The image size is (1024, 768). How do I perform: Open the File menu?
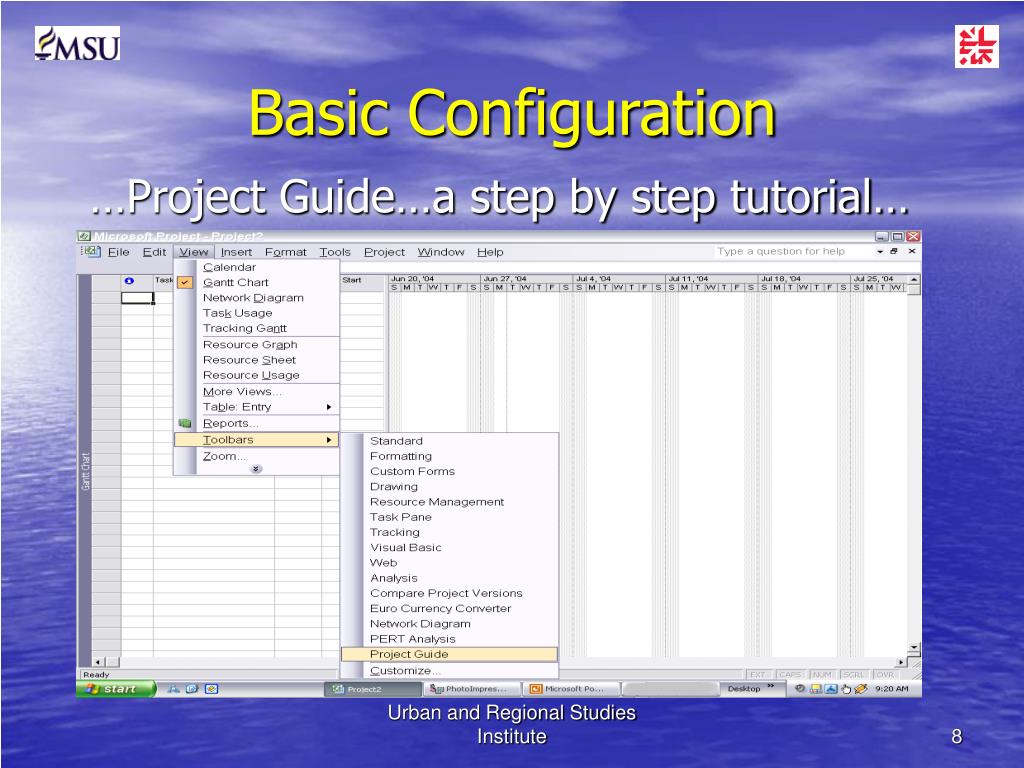118,252
